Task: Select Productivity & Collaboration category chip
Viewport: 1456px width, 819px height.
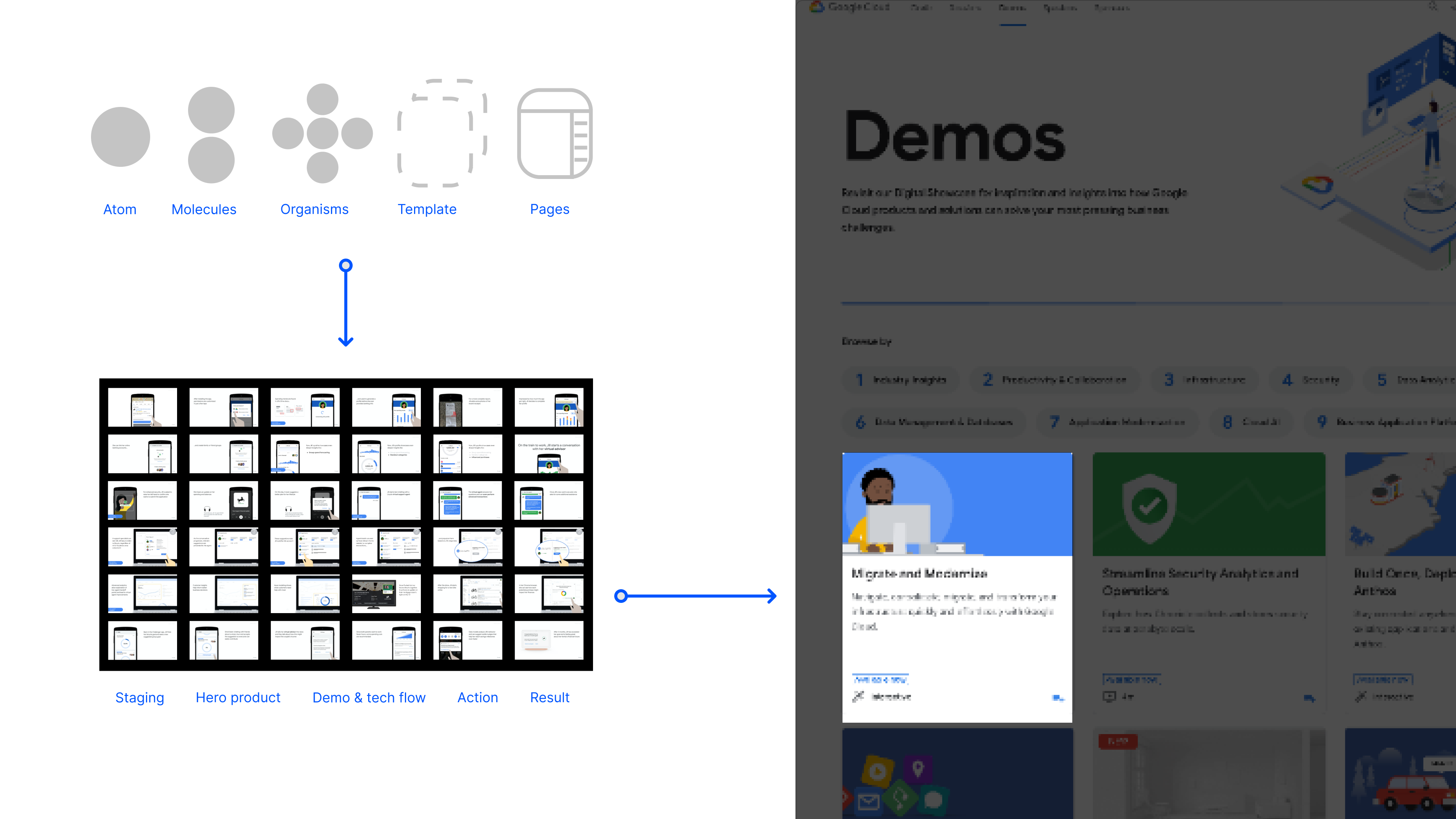Action: click(1055, 380)
